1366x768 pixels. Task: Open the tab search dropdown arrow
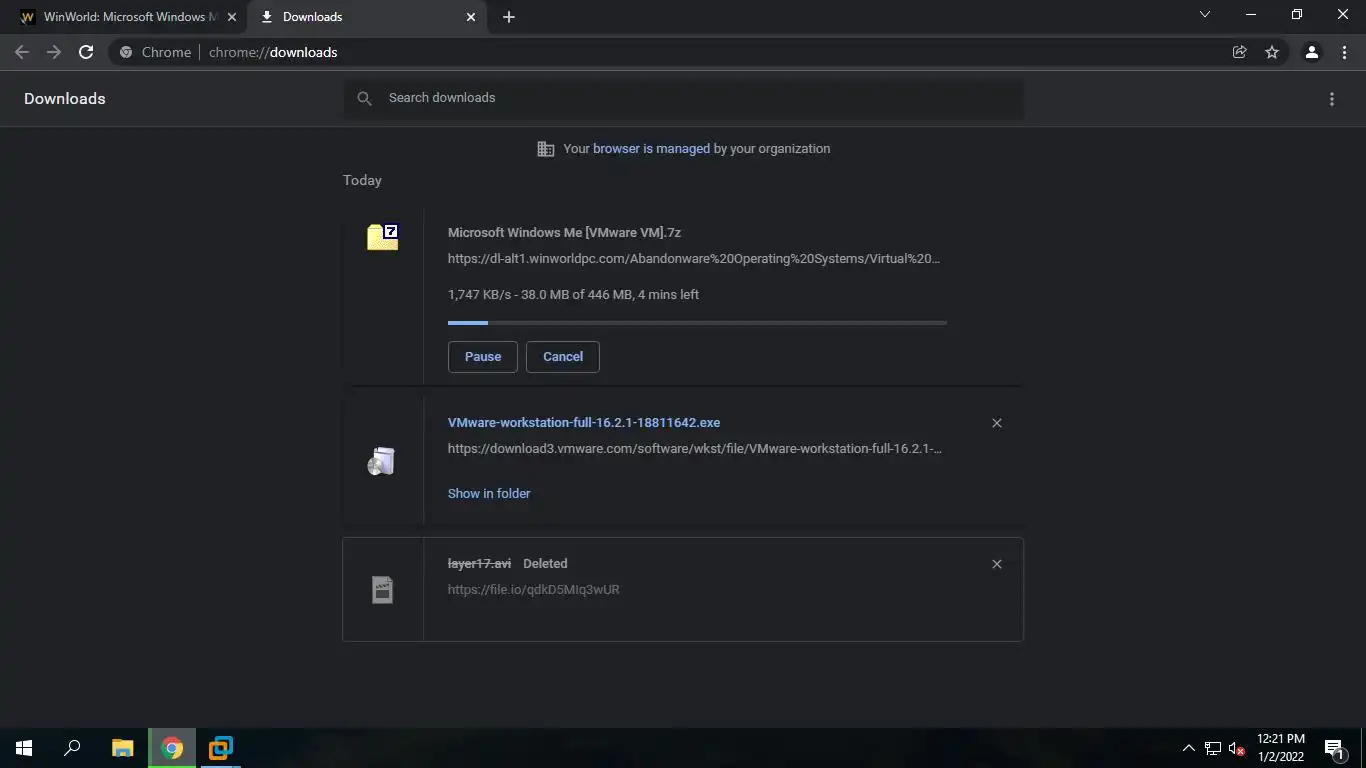point(1205,15)
